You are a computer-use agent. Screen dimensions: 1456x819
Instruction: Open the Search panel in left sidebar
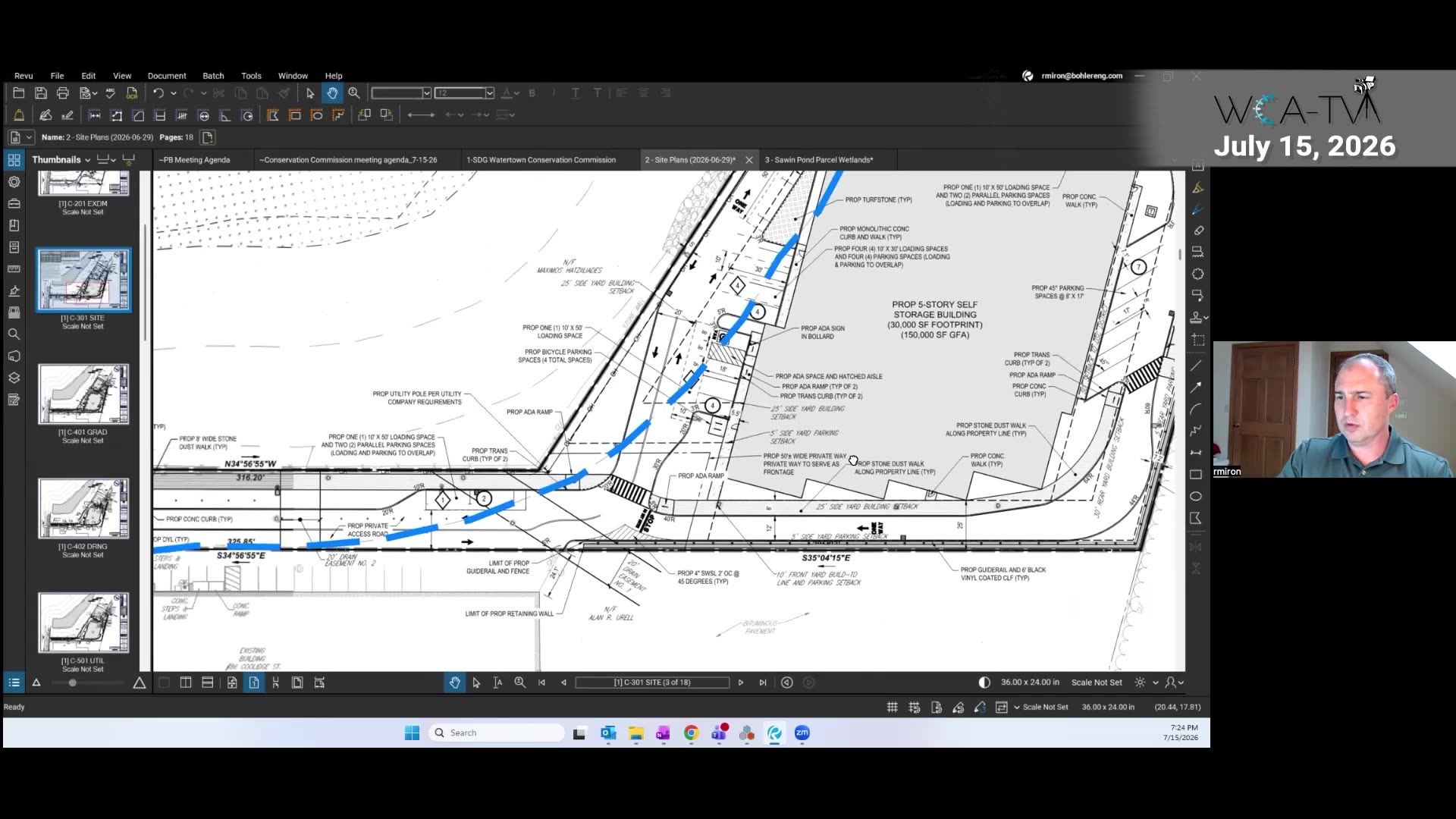coord(14,334)
